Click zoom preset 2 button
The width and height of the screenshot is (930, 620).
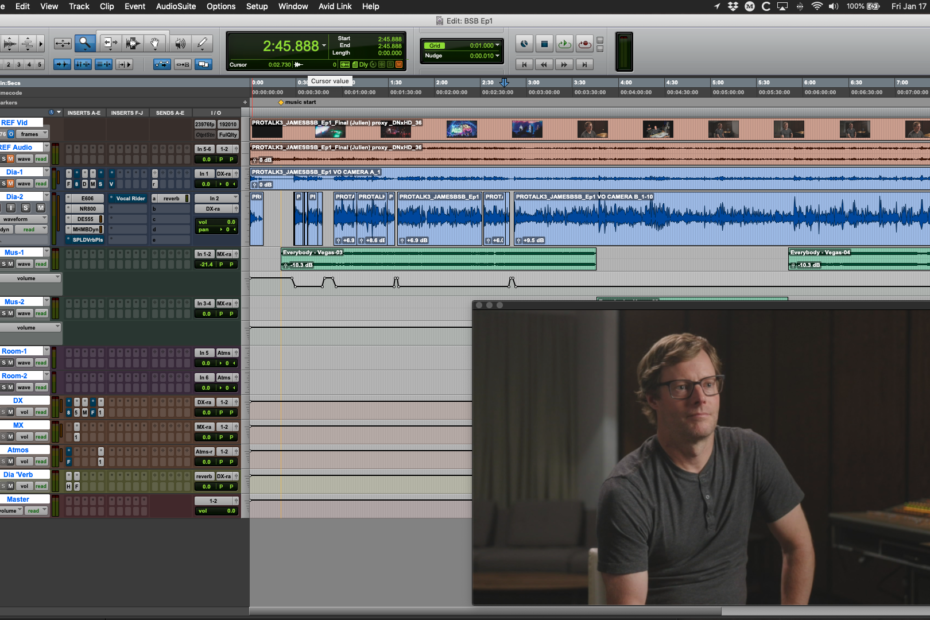click(x=8, y=64)
